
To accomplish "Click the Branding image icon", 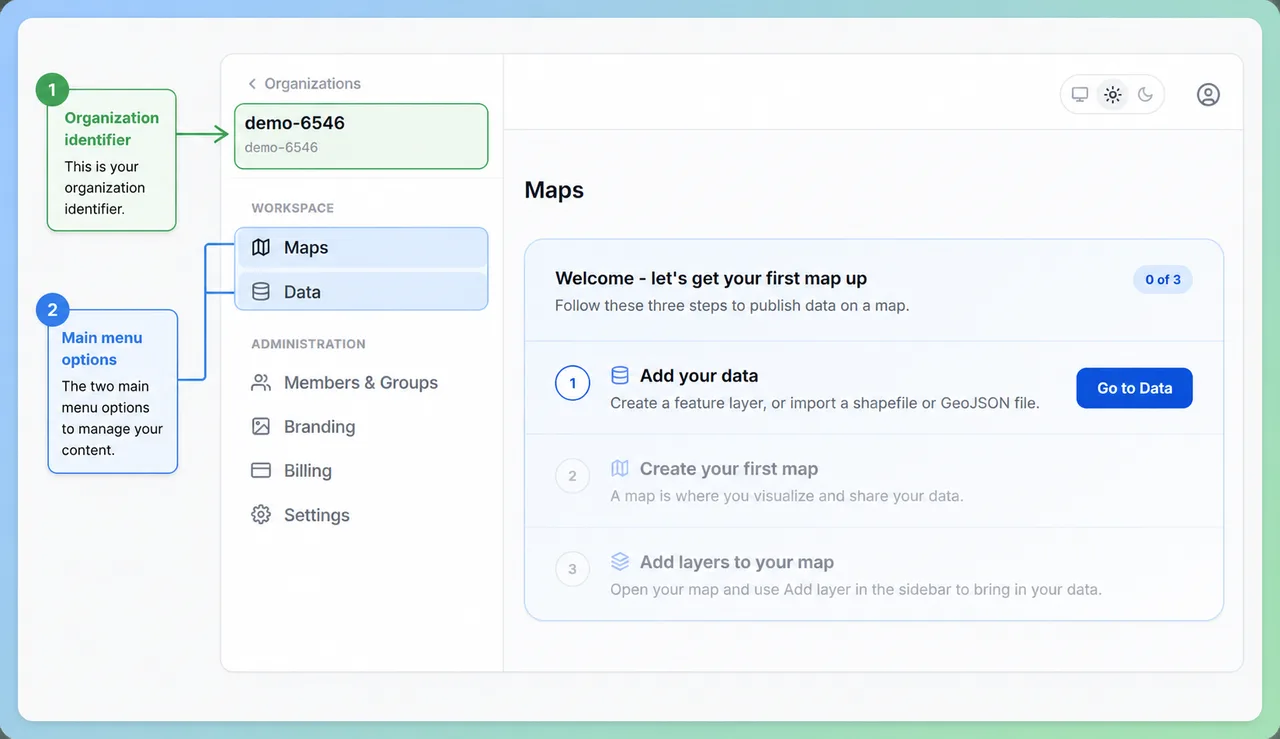I will tap(261, 426).
